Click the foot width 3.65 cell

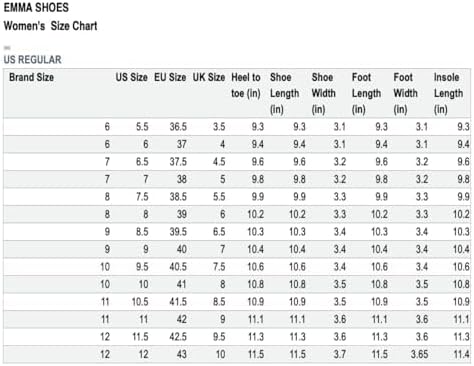coord(419,354)
